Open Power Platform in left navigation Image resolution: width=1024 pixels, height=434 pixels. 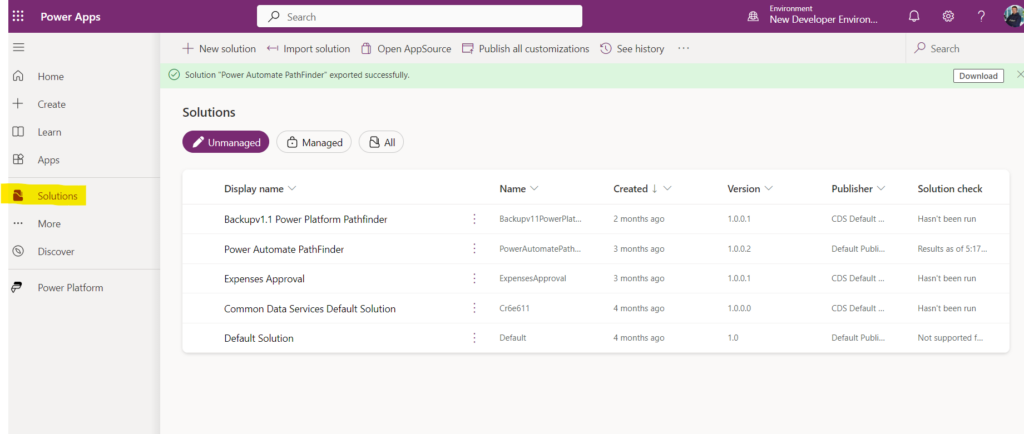(x=70, y=288)
